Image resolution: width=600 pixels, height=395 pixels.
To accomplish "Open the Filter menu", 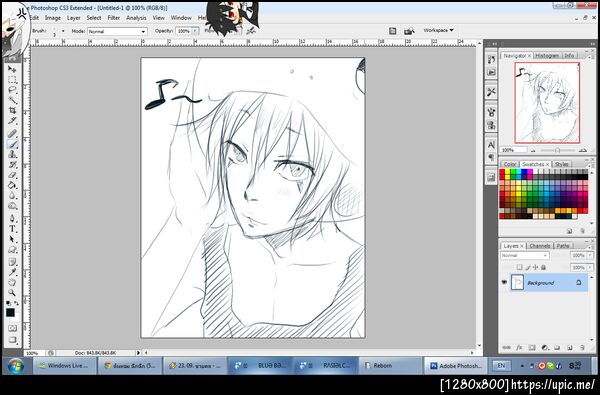I will (114, 18).
